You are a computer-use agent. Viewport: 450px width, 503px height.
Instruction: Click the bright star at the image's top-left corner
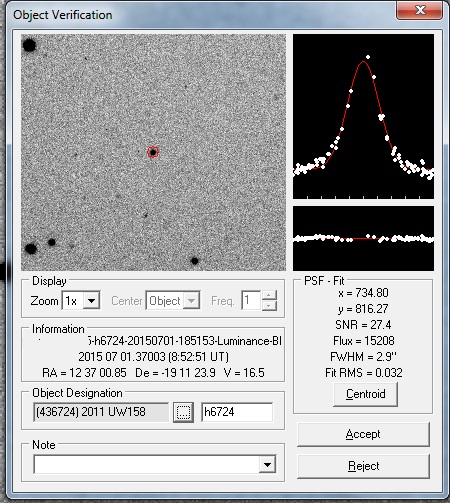pyautogui.click(x=29, y=45)
